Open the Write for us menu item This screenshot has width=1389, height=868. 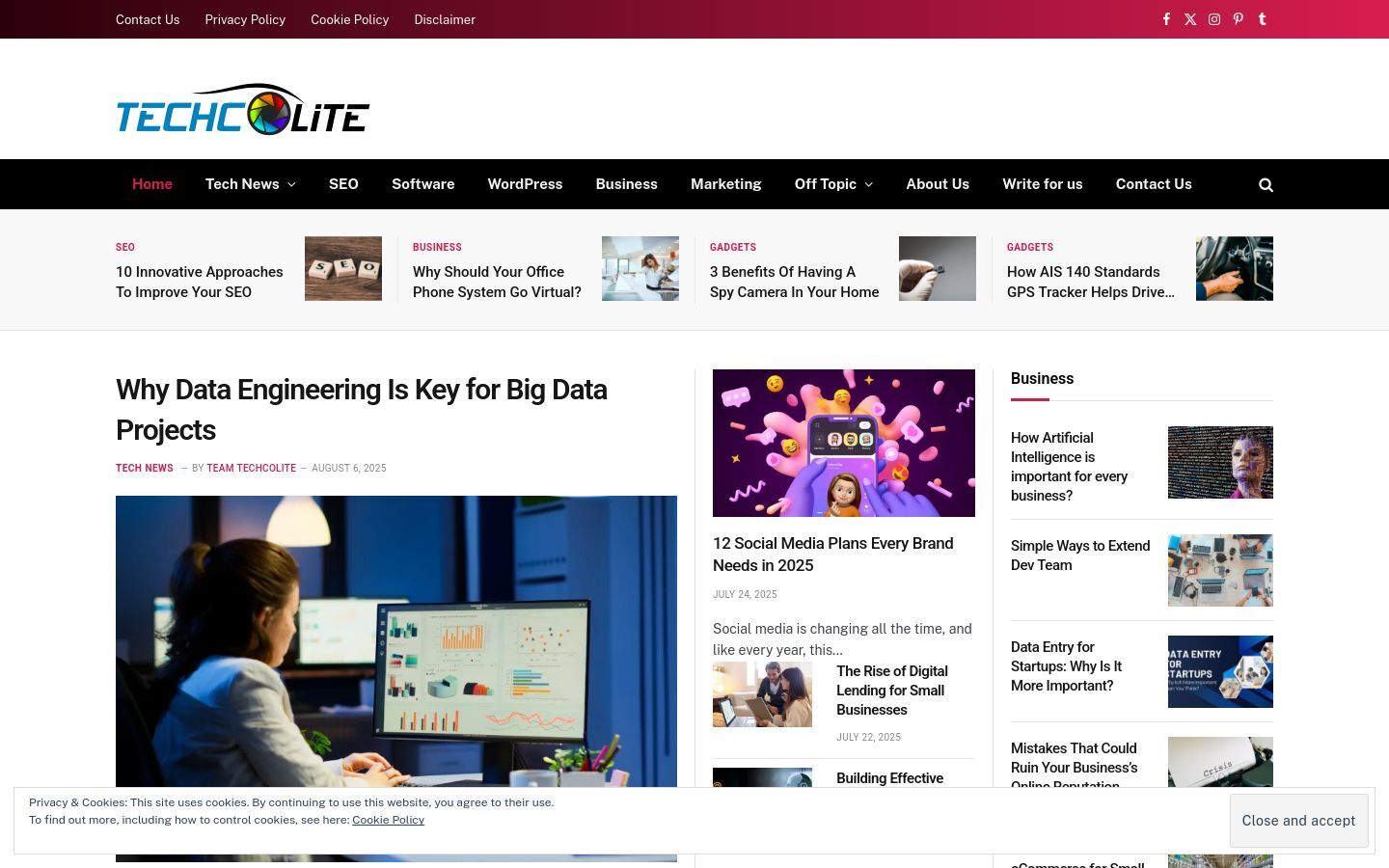[x=1043, y=184]
